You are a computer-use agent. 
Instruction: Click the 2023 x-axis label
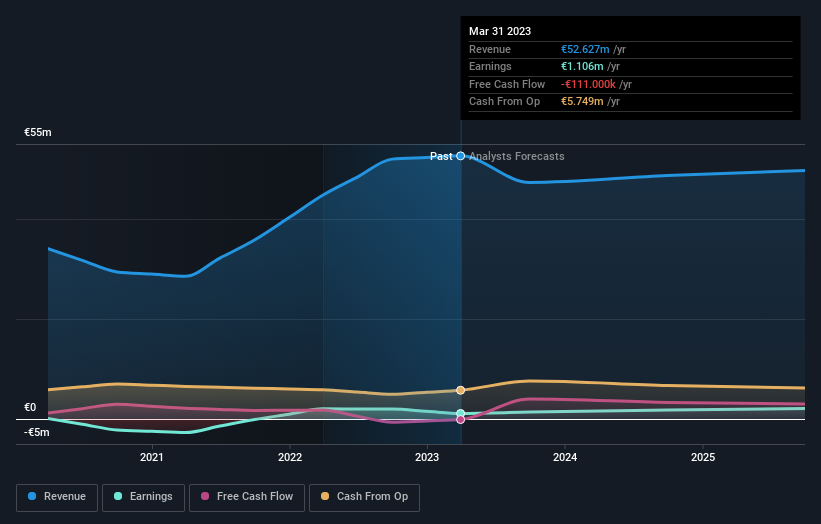(x=427, y=458)
